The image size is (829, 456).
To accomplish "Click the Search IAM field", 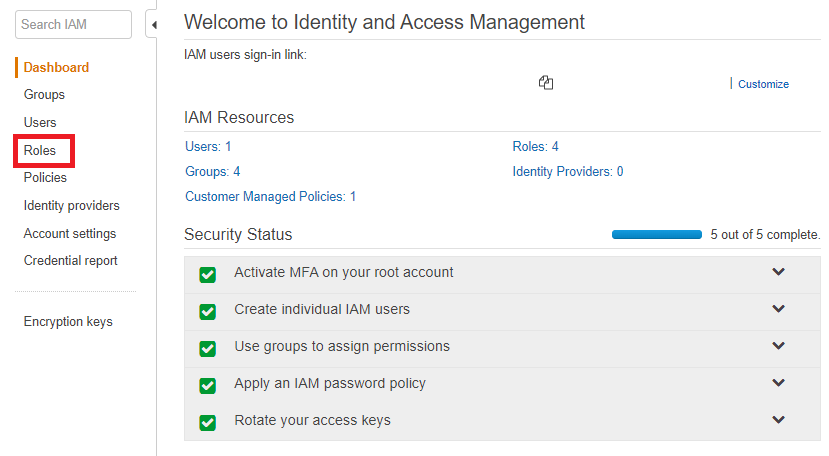I will [74, 24].
